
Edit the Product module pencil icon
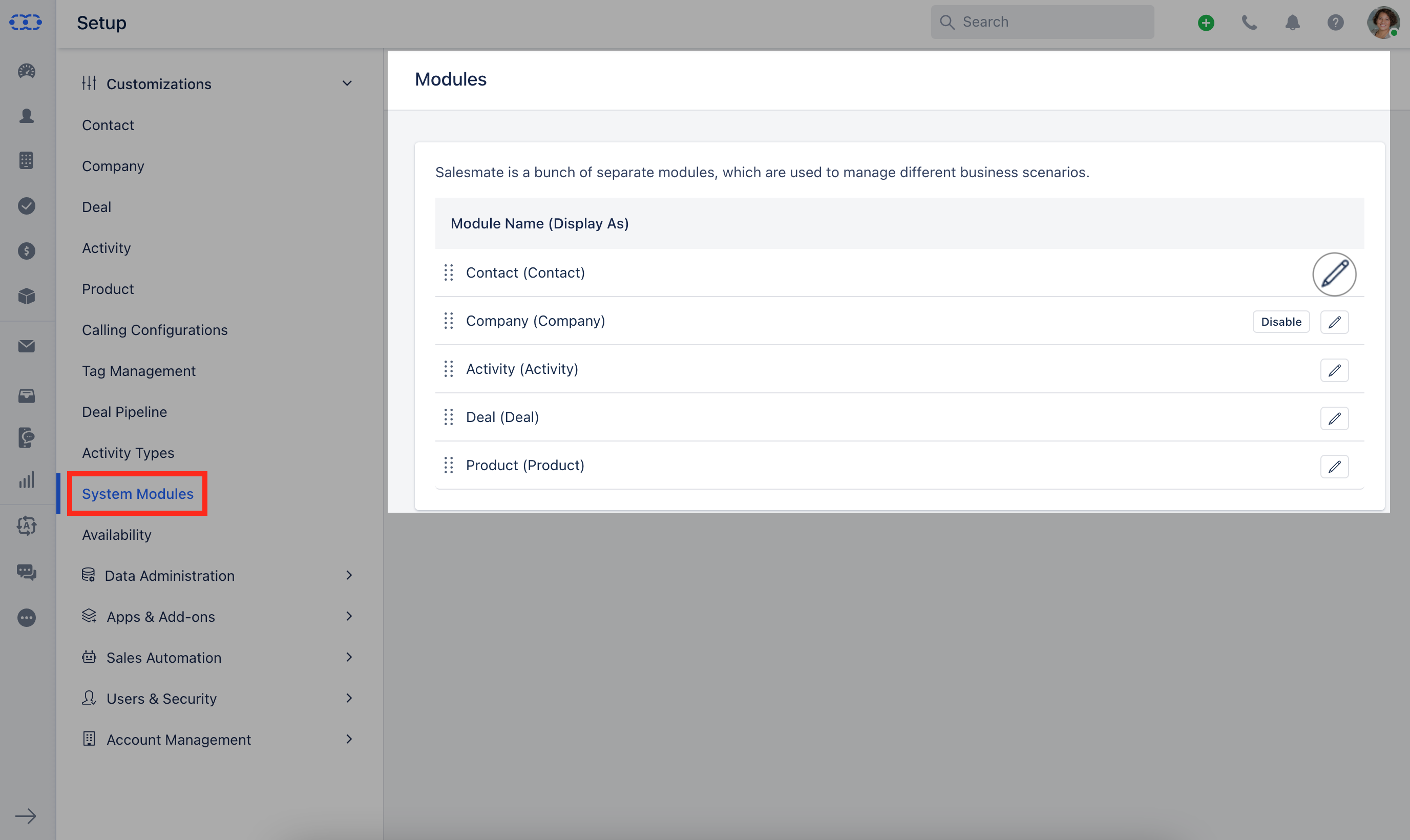1334,467
